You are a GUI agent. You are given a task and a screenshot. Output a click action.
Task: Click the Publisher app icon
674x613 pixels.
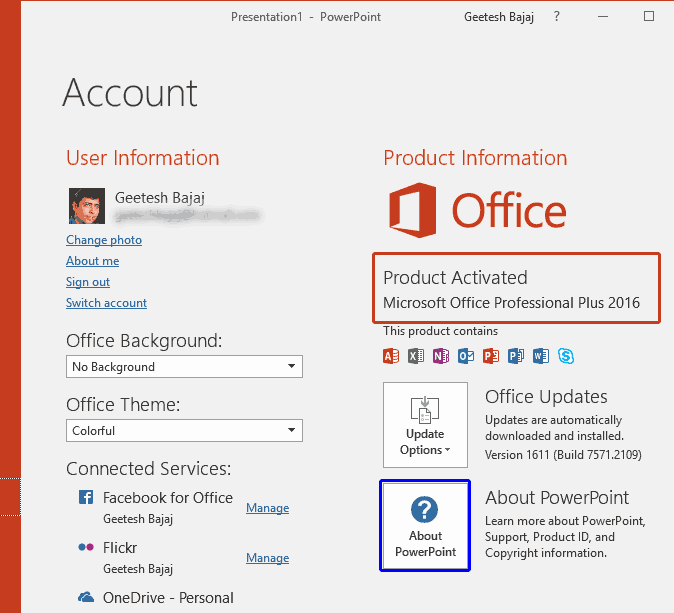coord(515,356)
